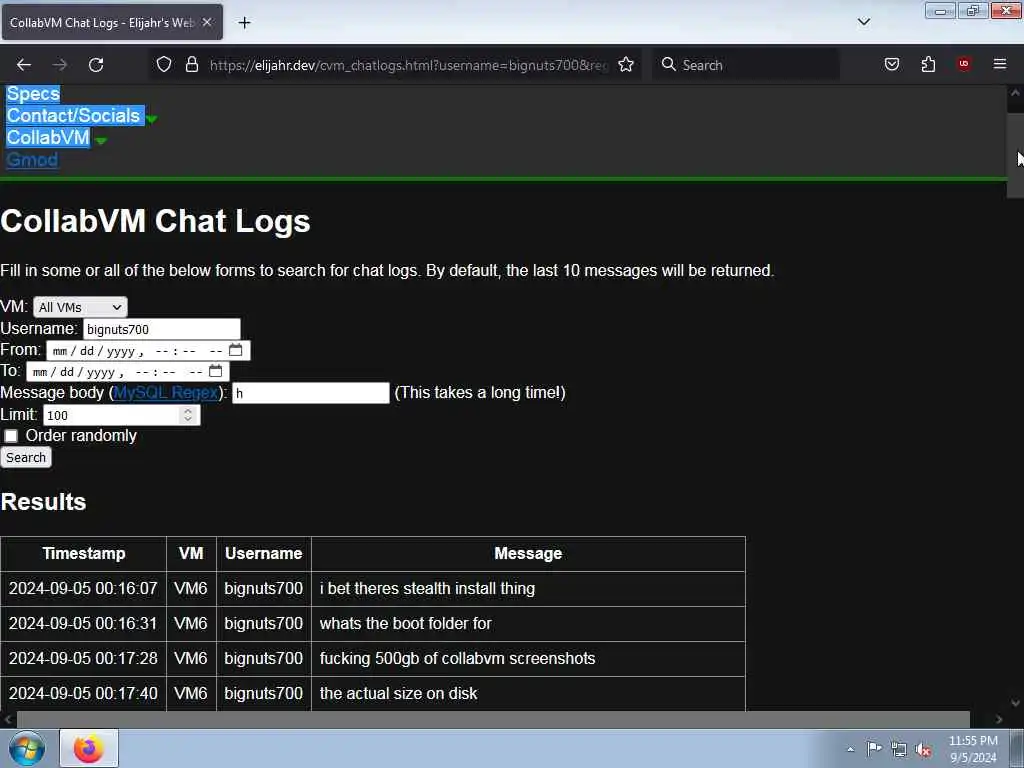1024x768 pixels.
Task: Click the Specs navigation link
Action: click(33, 93)
